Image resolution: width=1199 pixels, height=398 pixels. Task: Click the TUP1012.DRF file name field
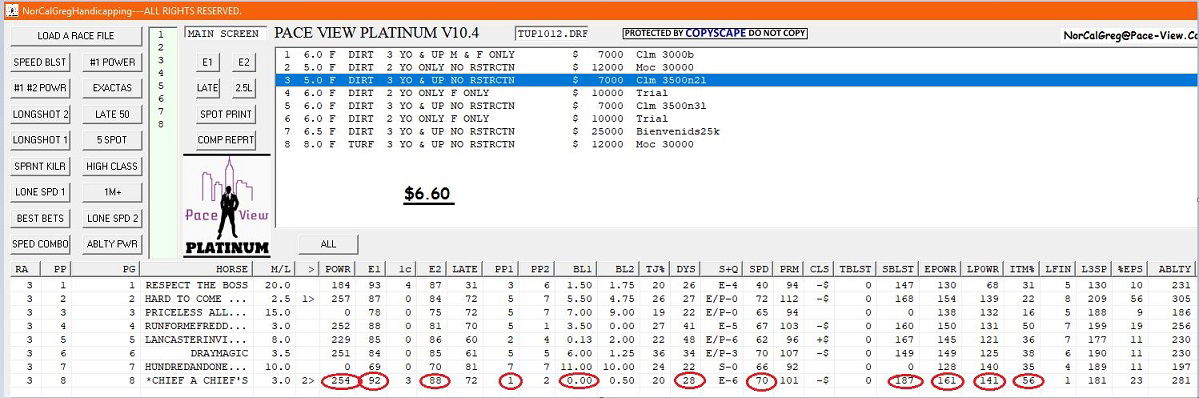(551, 34)
